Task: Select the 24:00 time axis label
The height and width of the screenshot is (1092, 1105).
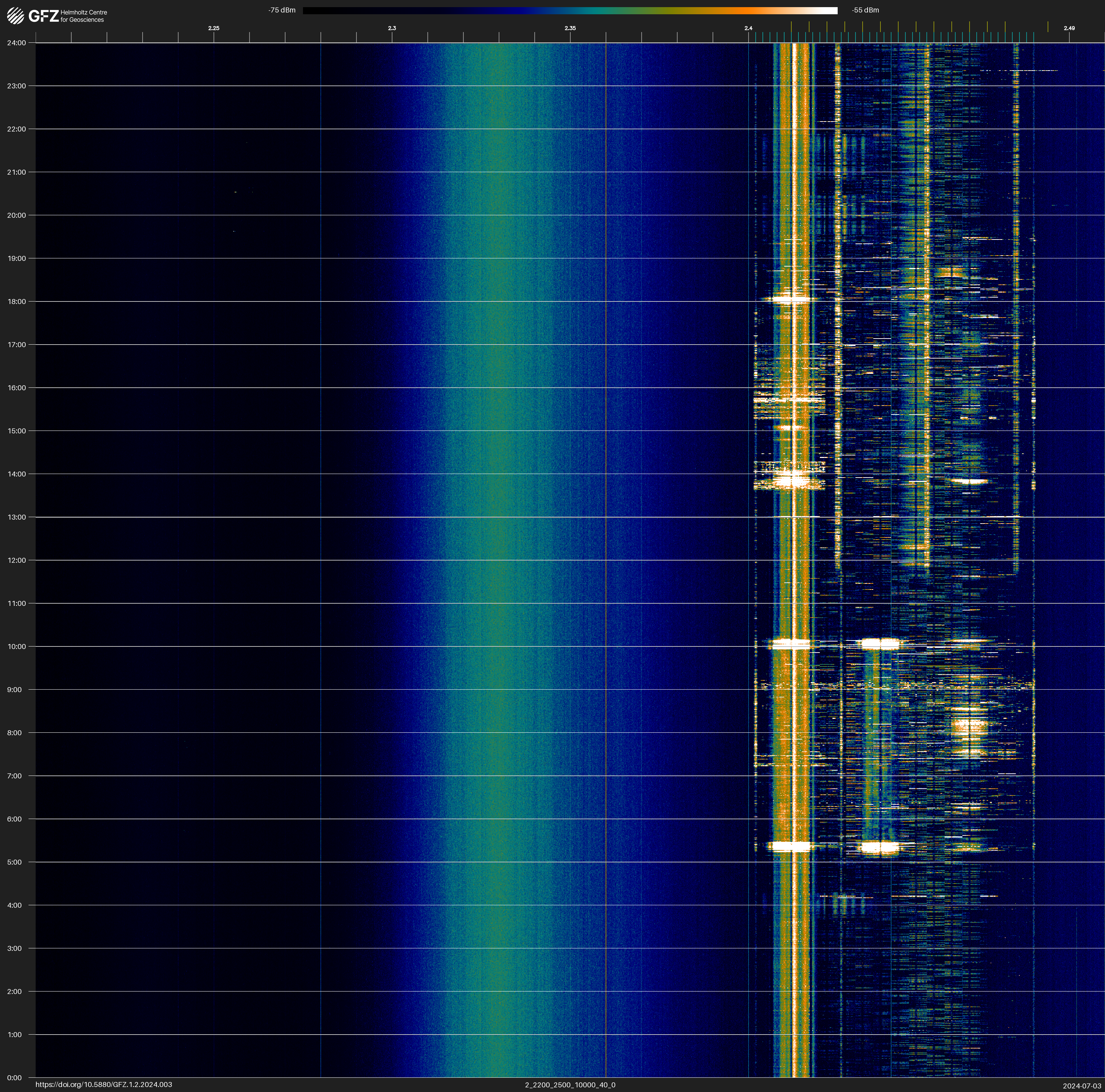Action: point(17,43)
